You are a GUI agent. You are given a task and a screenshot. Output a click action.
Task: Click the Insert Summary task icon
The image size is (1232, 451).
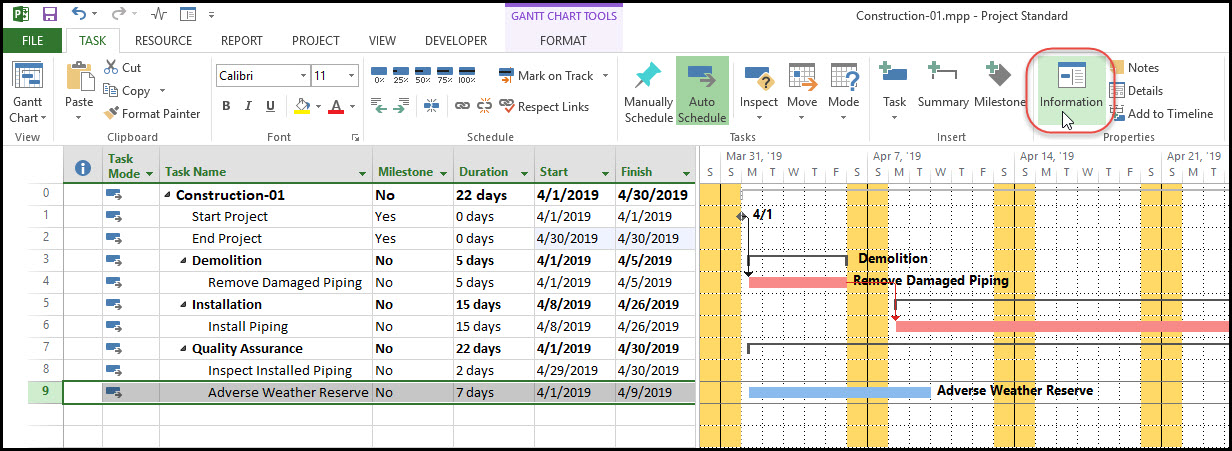pyautogui.click(x=942, y=84)
